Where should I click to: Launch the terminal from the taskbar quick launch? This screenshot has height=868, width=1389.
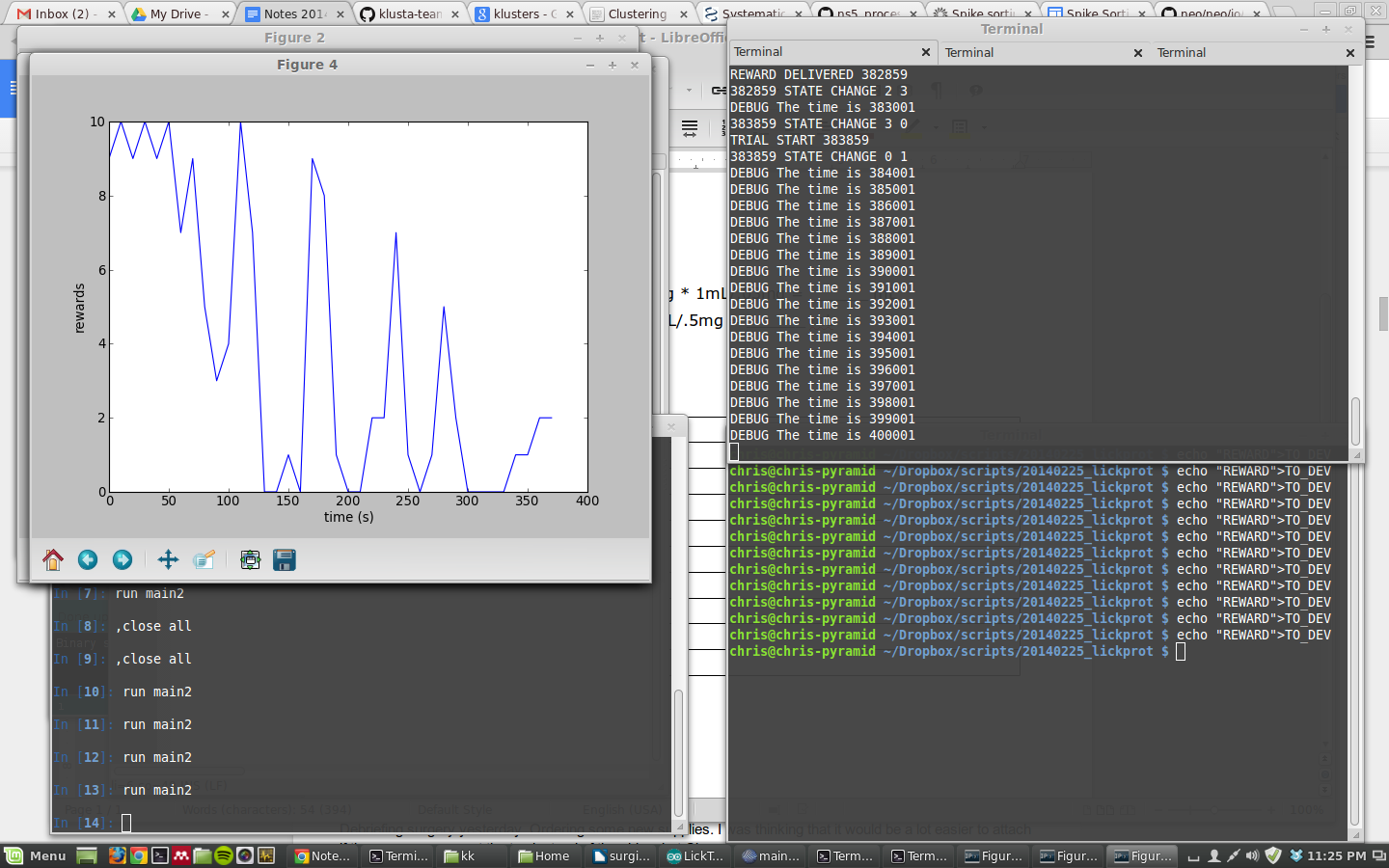pos(160,856)
